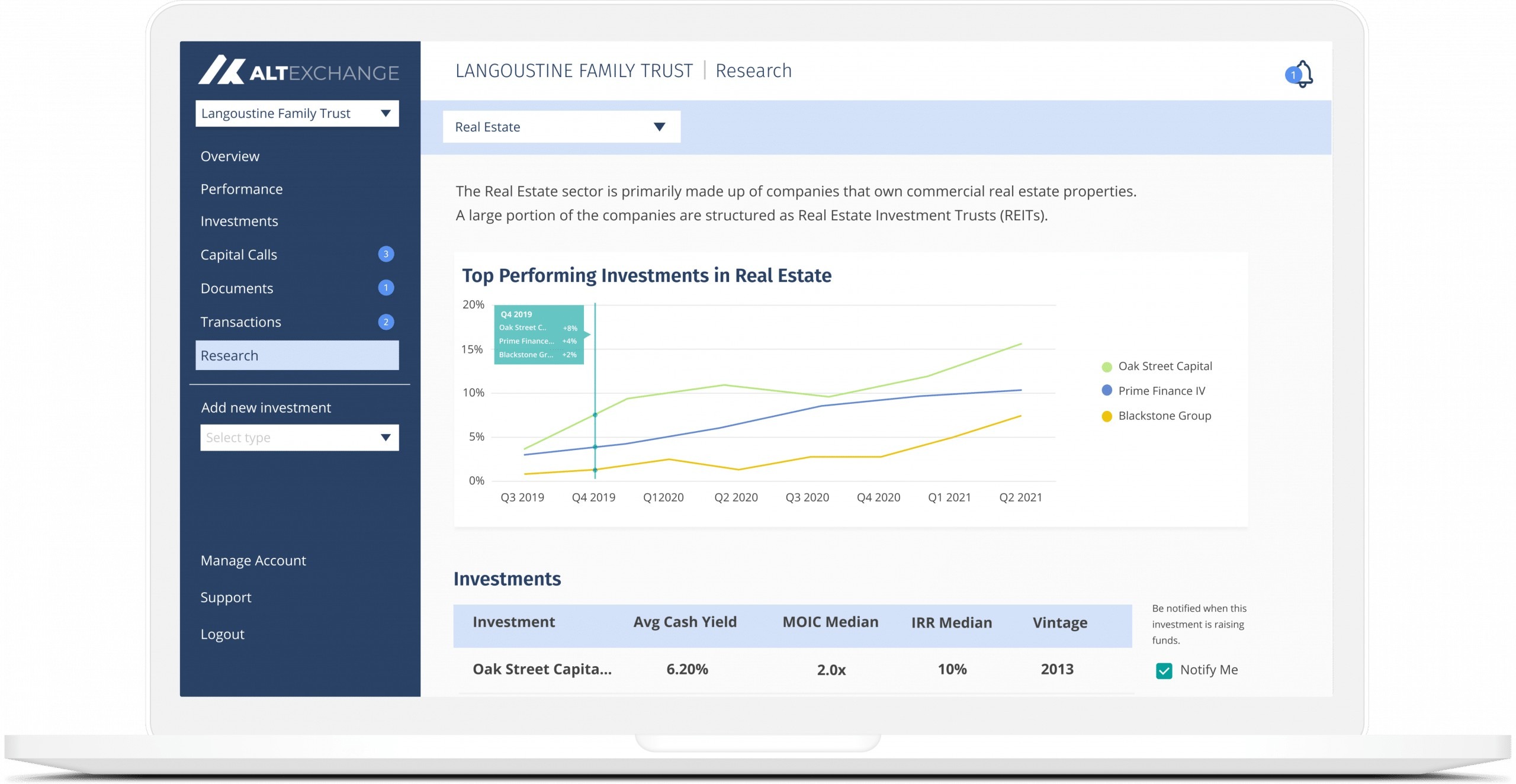Screen dimensions: 1516x784
Task: Click the 2.0x MOIC value
Action: pos(831,670)
